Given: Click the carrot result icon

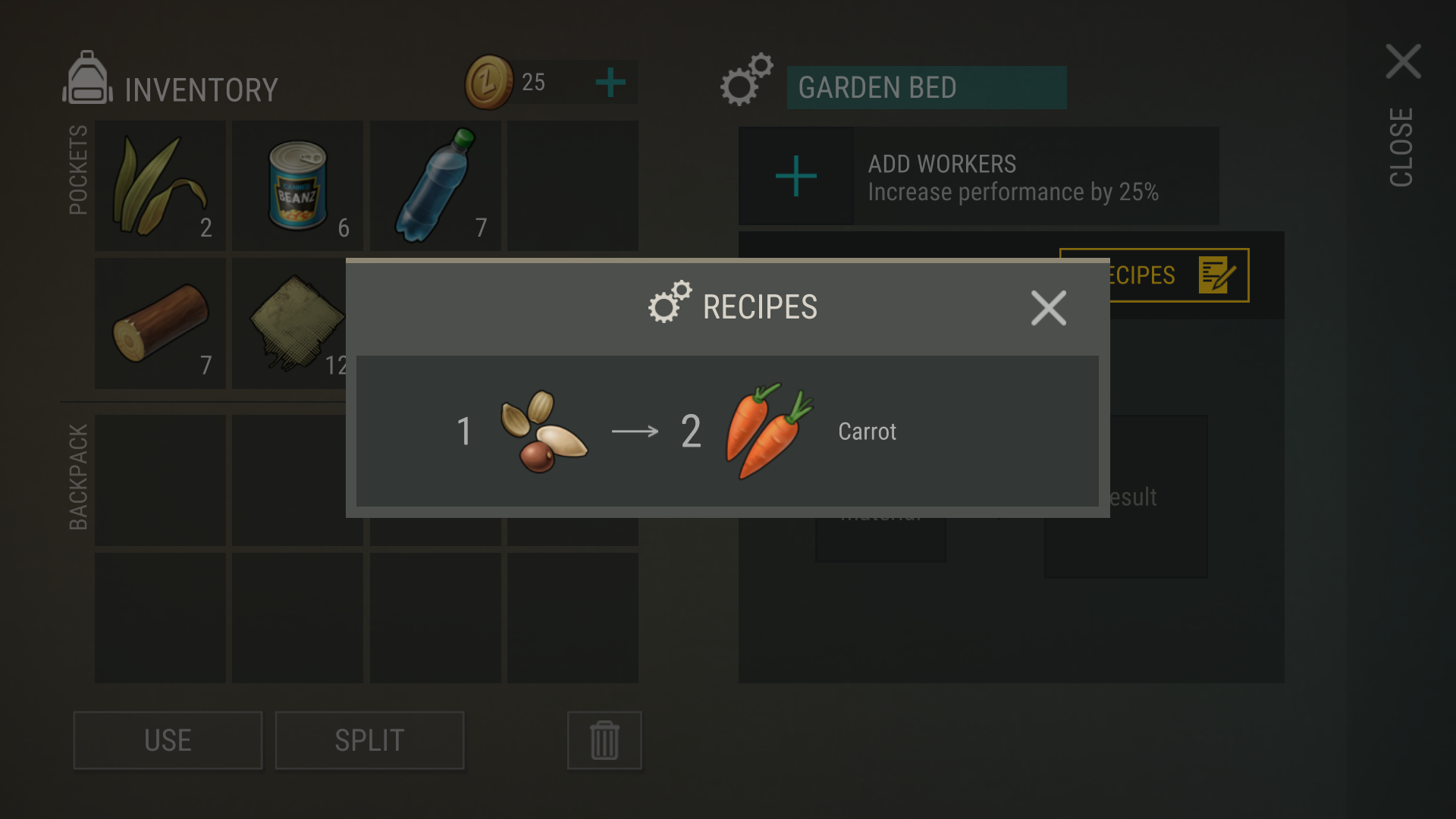Looking at the screenshot, I should point(769,430).
